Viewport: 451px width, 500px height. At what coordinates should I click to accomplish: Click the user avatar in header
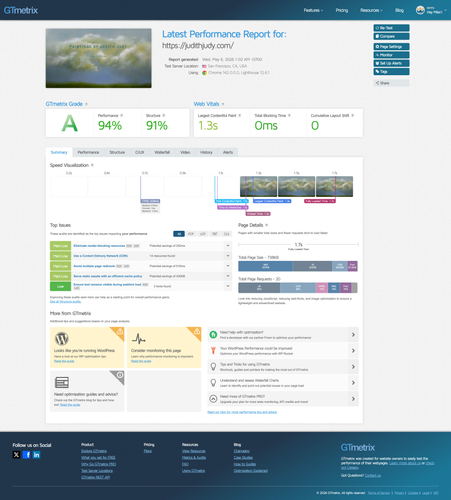[420, 10]
